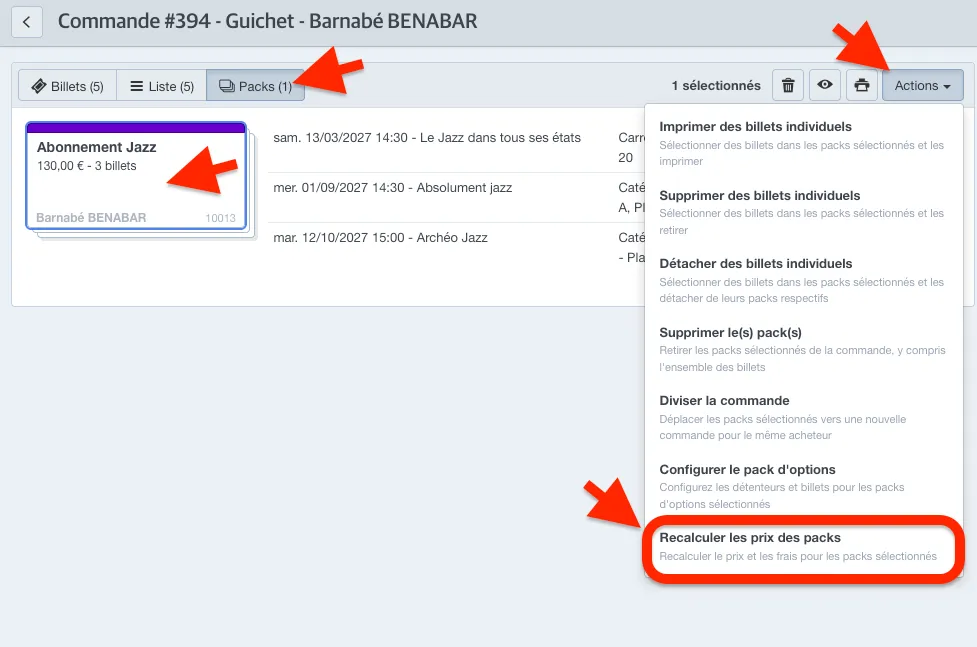
Task: Choose Diviser la commande
Action: (803, 418)
